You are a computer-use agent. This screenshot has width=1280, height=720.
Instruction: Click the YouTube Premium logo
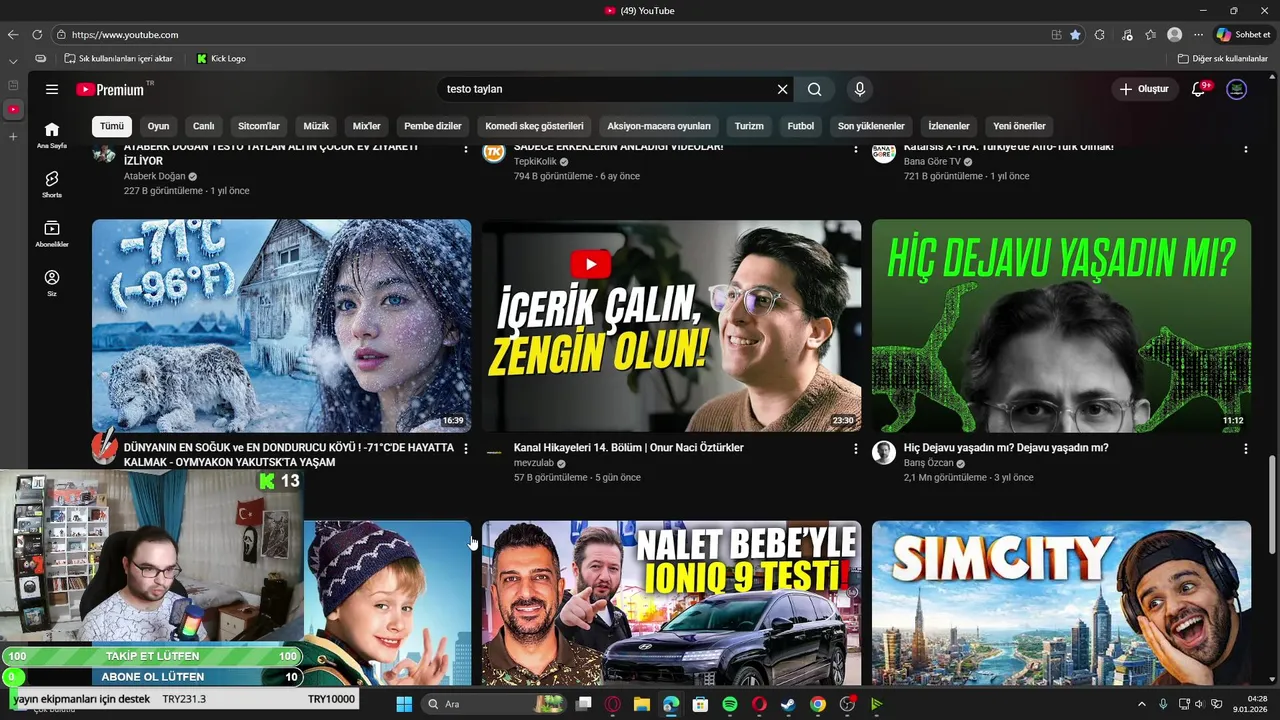(110, 89)
